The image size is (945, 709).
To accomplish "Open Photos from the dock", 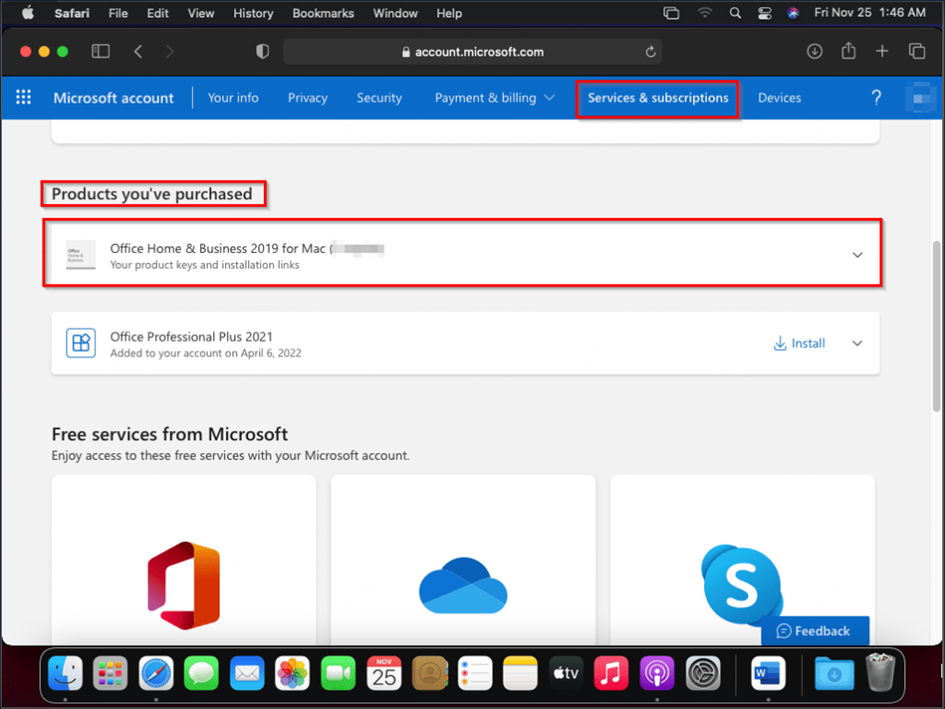I will 292,673.
